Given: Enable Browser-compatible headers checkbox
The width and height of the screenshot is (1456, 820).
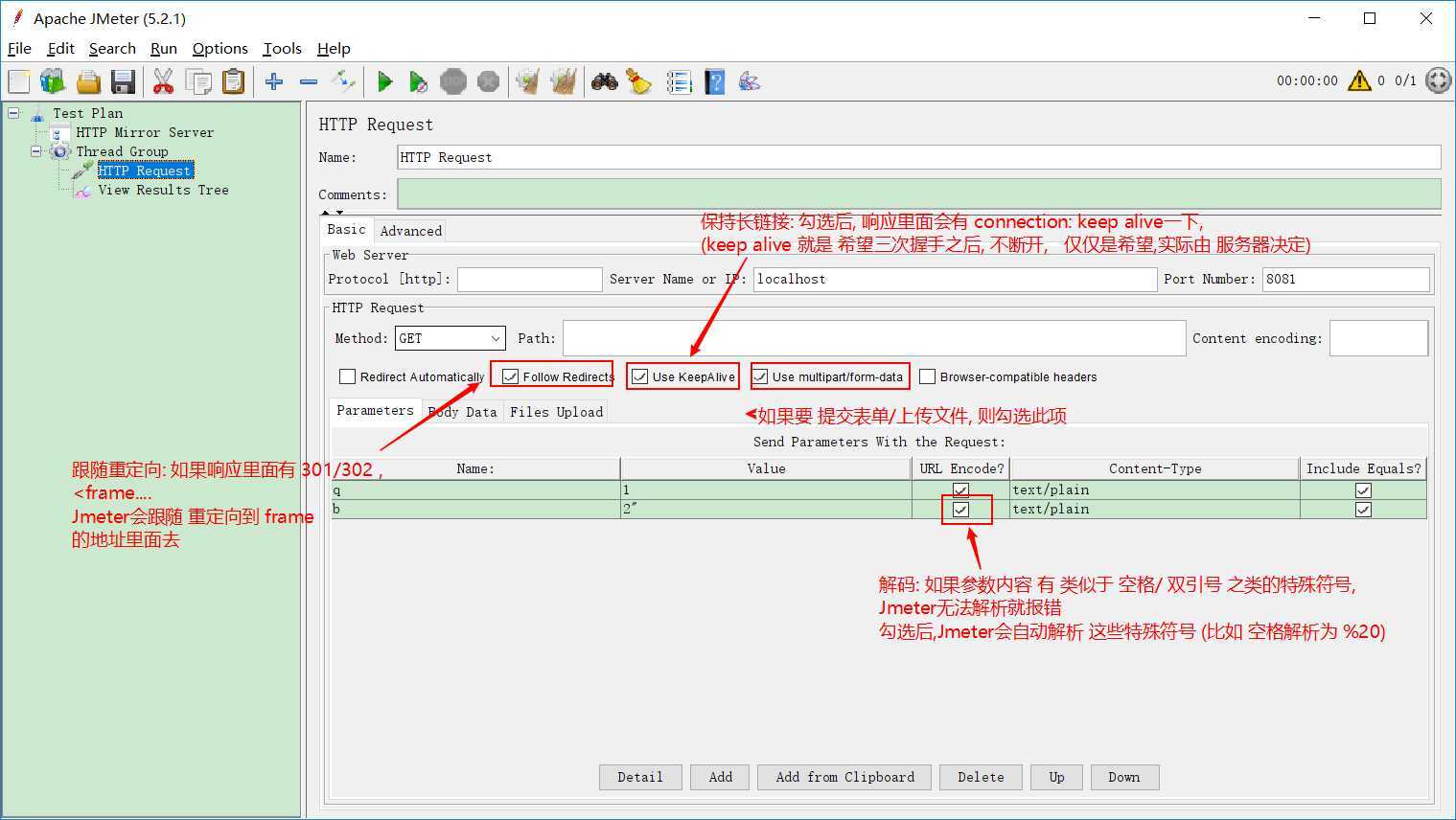Looking at the screenshot, I should (x=927, y=376).
